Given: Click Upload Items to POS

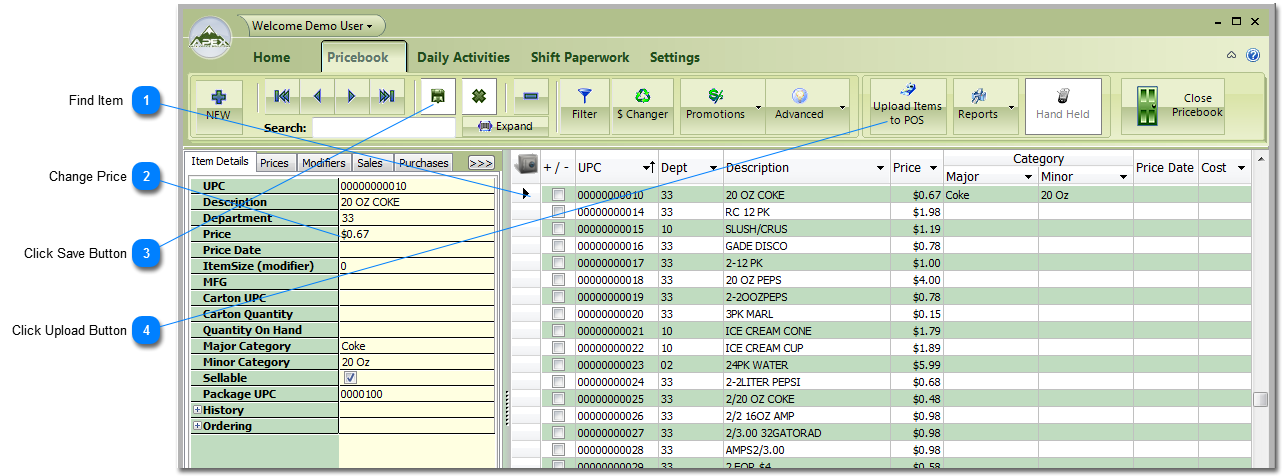Looking at the screenshot, I should [907, 106].
